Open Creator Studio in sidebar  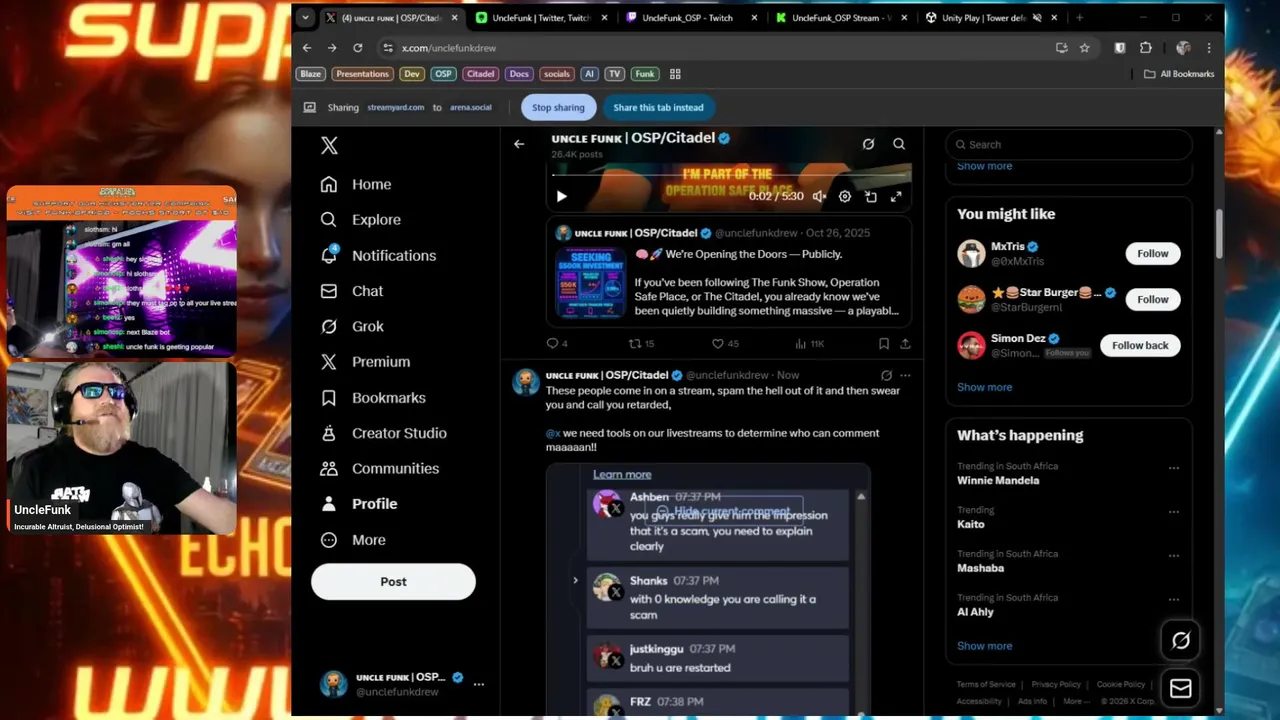click(383, 433)
